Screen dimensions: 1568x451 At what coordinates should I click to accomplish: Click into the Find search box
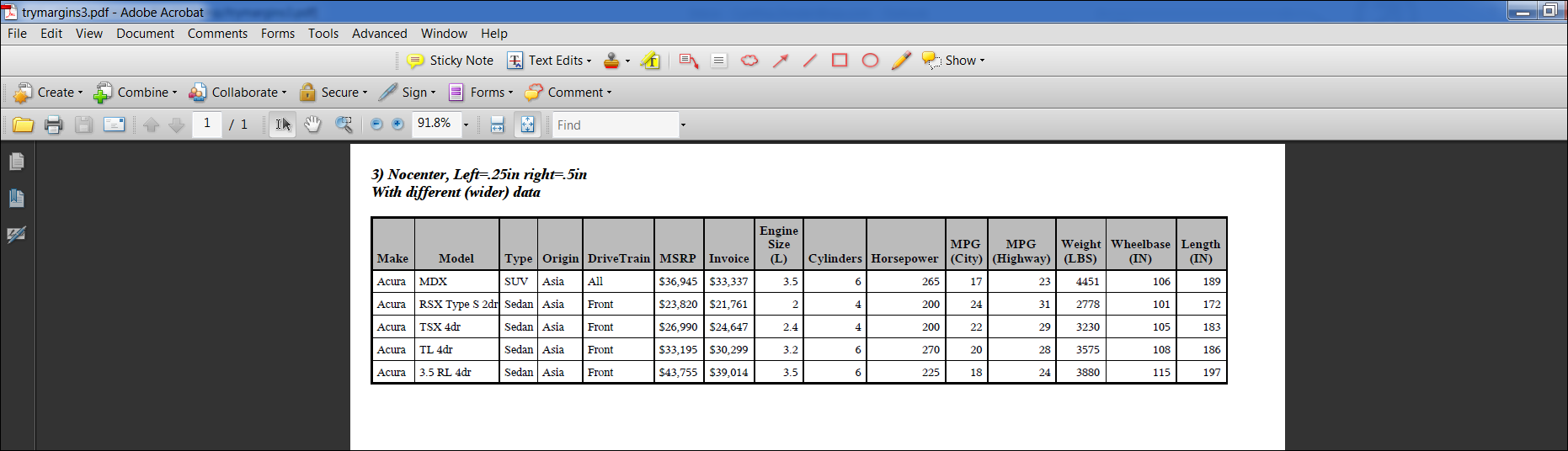616,125
